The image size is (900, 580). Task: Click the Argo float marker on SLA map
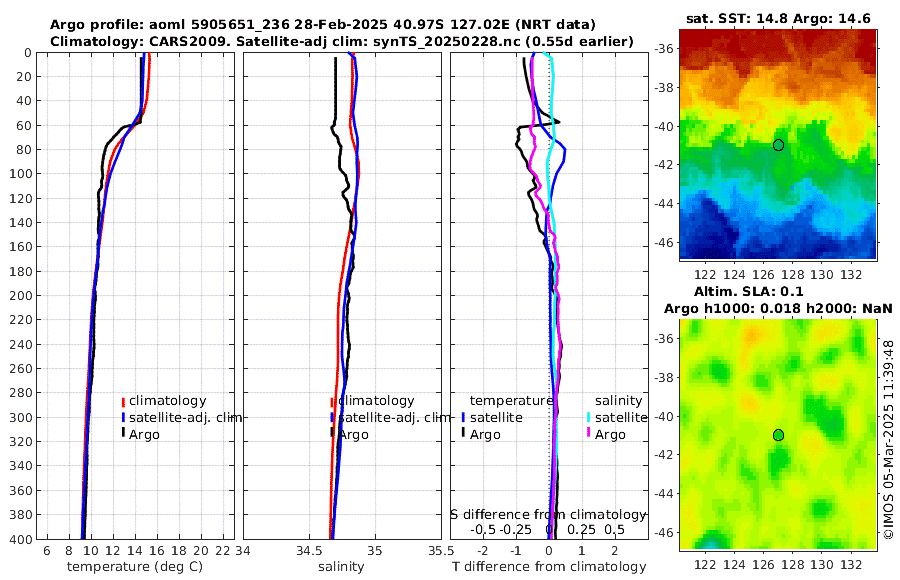click(778, 435)
